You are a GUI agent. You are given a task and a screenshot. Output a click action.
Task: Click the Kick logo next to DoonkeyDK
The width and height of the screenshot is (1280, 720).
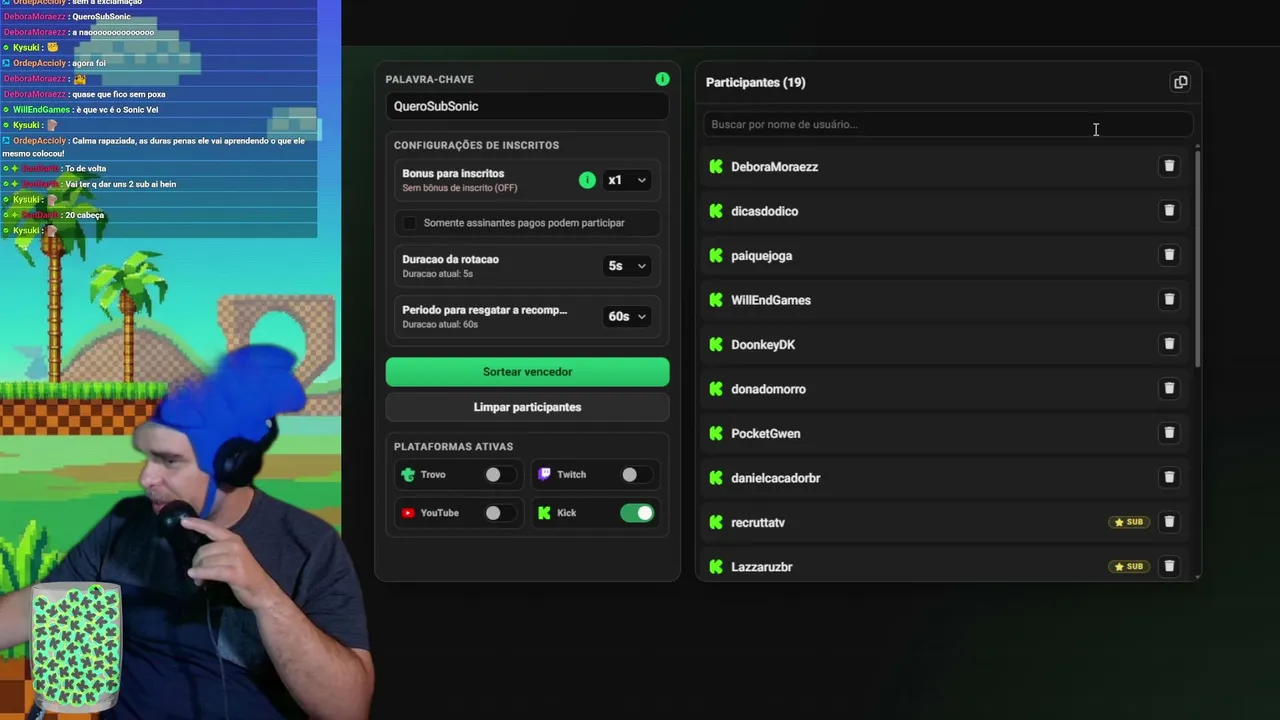pyautogui.click(x=716, y=345)
